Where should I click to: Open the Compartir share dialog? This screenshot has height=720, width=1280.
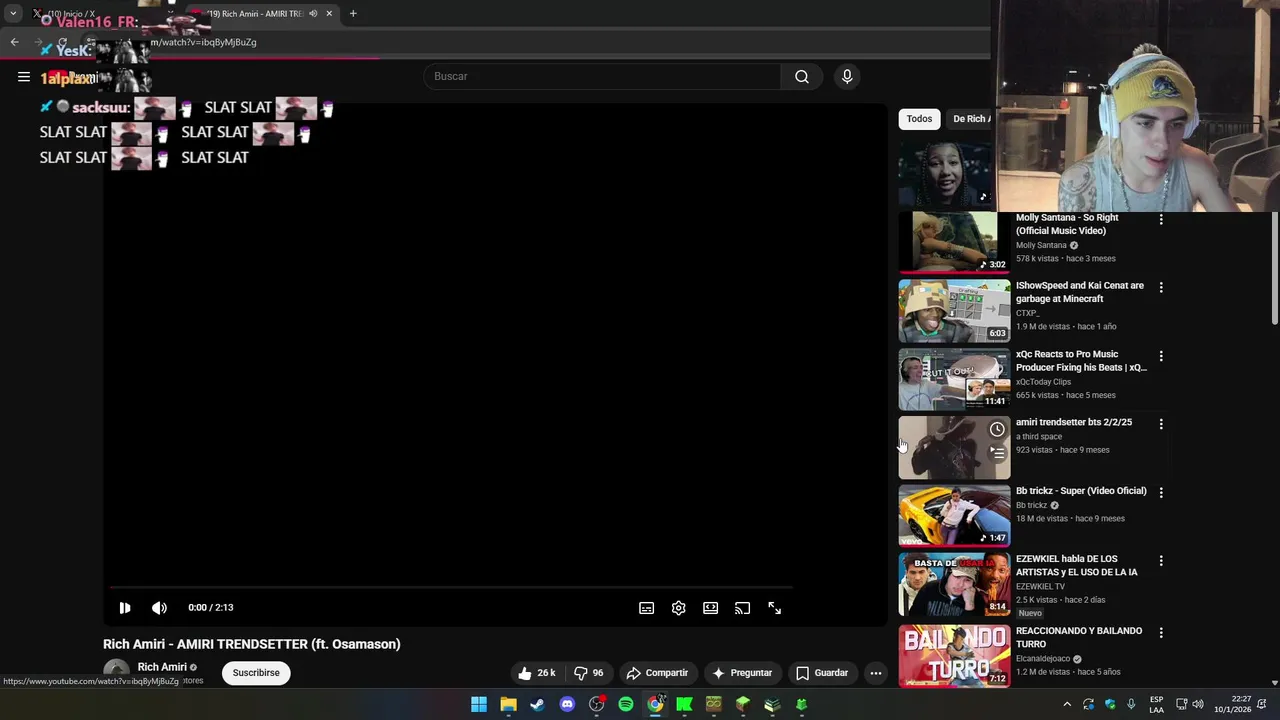[x=657, y=673]
